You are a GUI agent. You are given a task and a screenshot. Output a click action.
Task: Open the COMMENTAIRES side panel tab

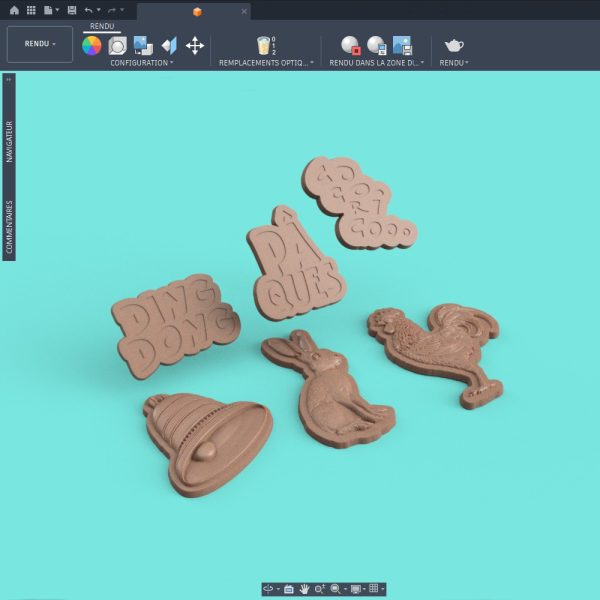[x=9, y=227]
